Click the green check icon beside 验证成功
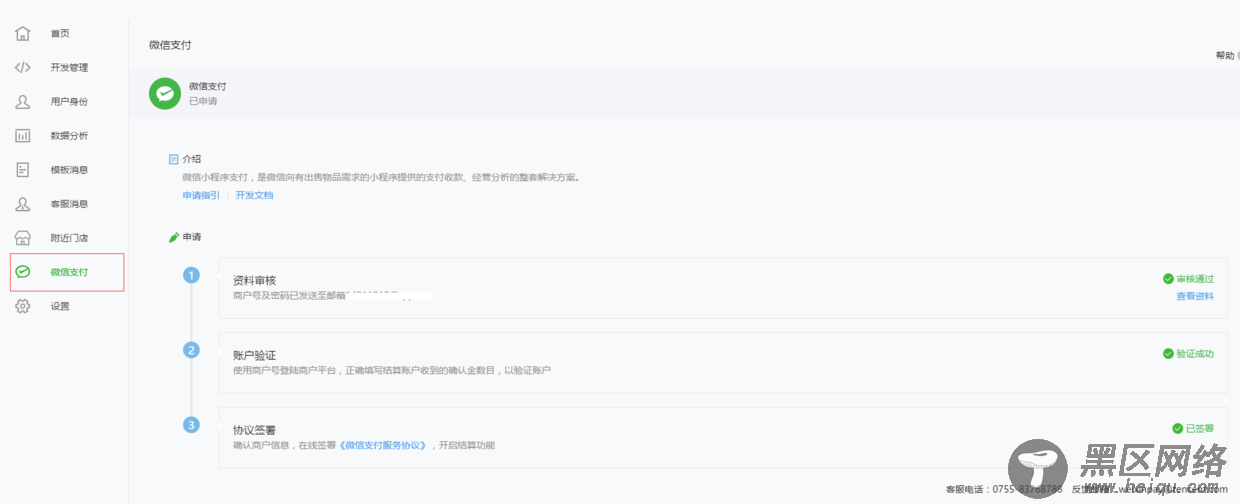Image resolution: width=1240 pixels, height=504 pixels. [1168, 354]
